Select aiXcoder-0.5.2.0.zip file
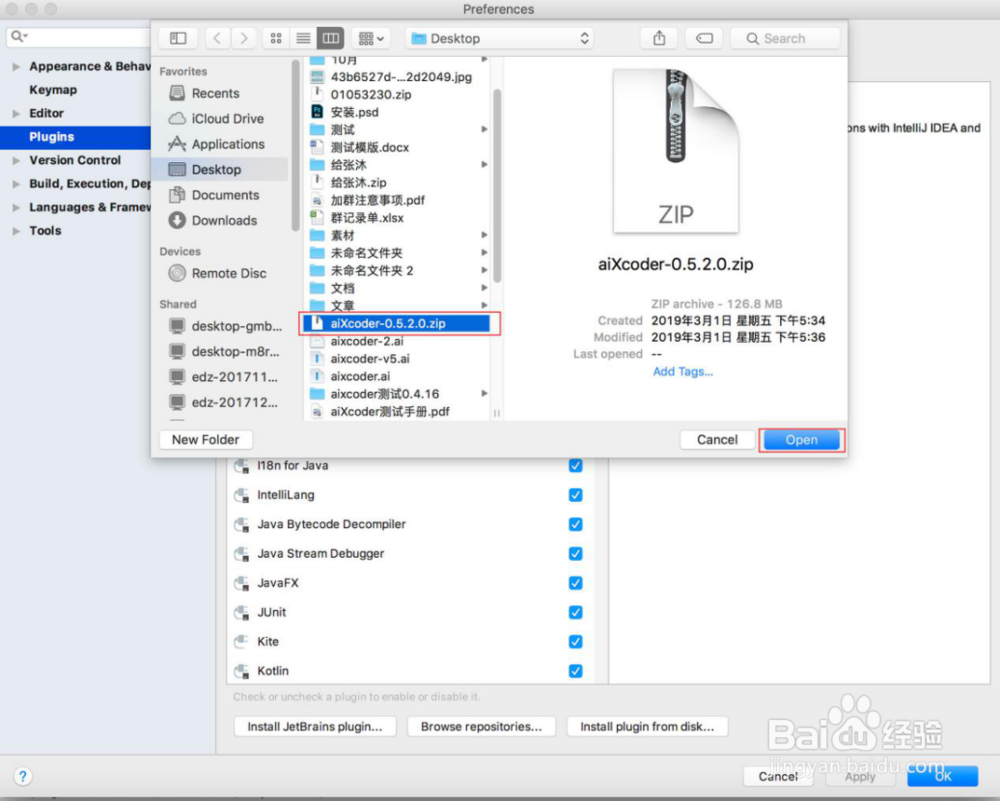Viewport: 1000px width, 801px height. [396, 323]
